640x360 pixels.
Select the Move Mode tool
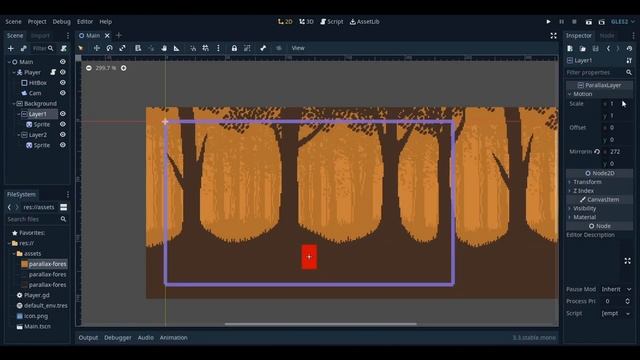tap(97, 48)
